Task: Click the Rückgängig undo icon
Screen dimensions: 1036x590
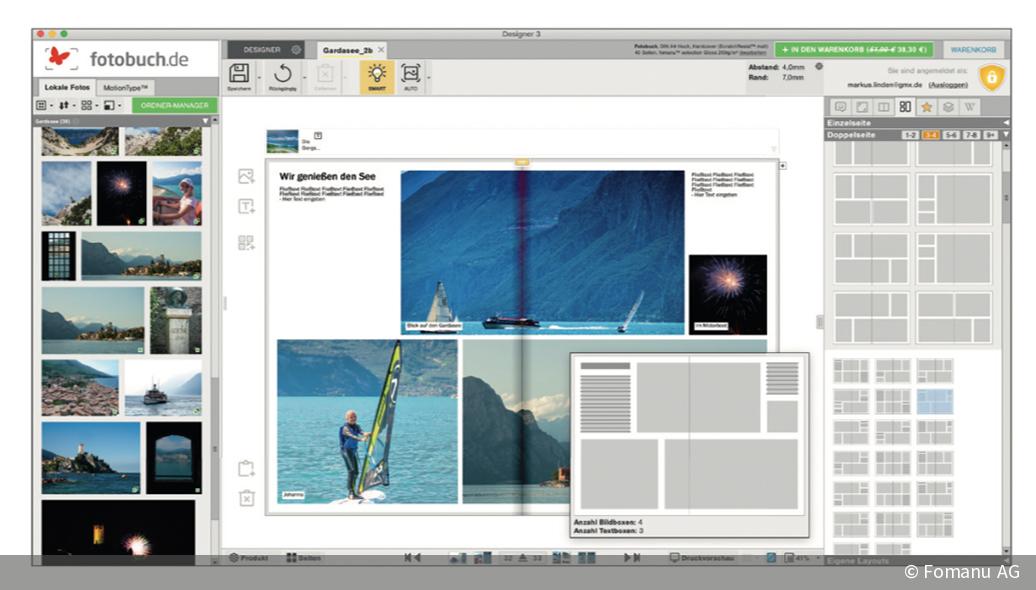Action: 283,73
